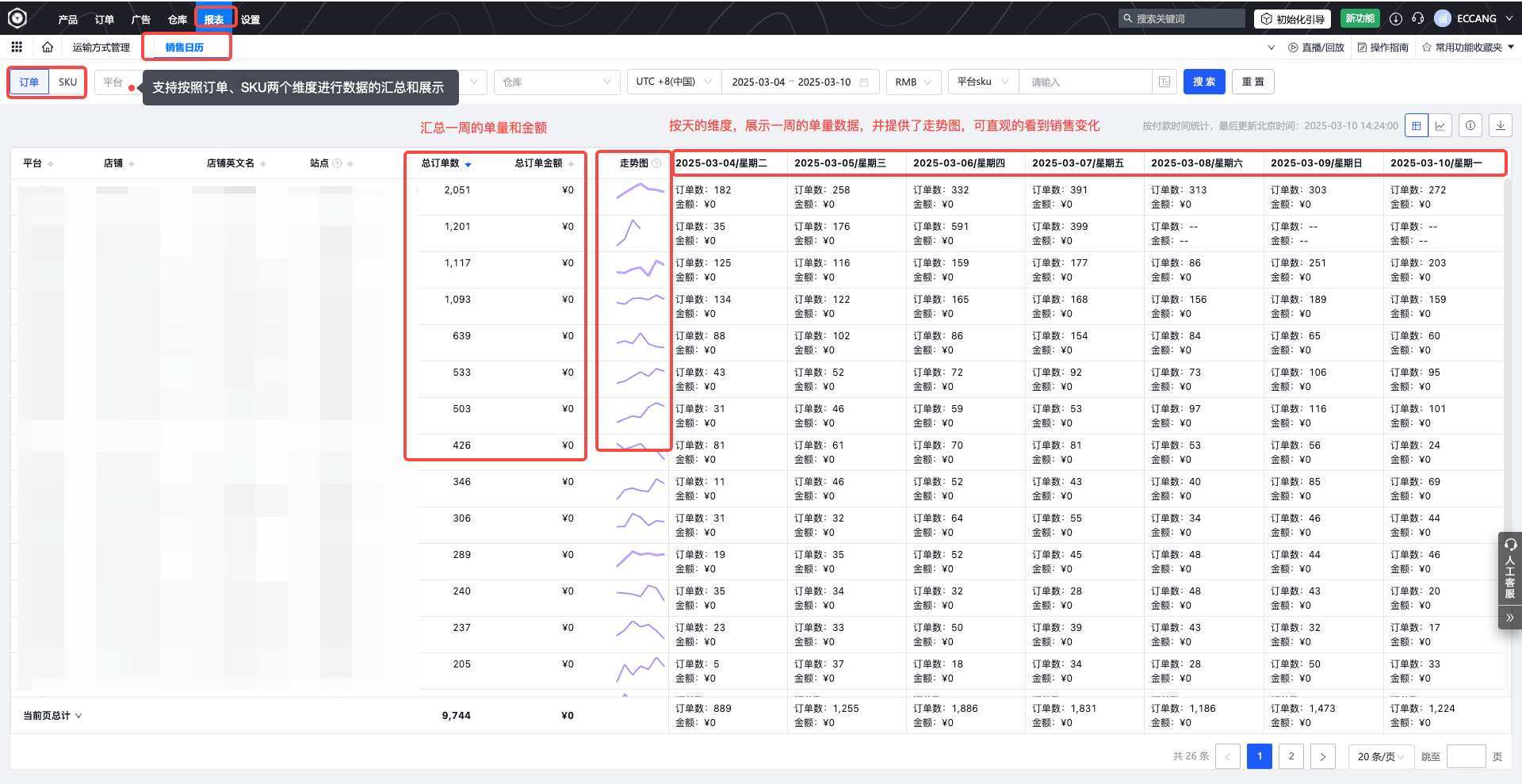
Task: Click the search magnifier in 搜索关键词 box
Action: pyautogui.click(x=1126, y=17)
